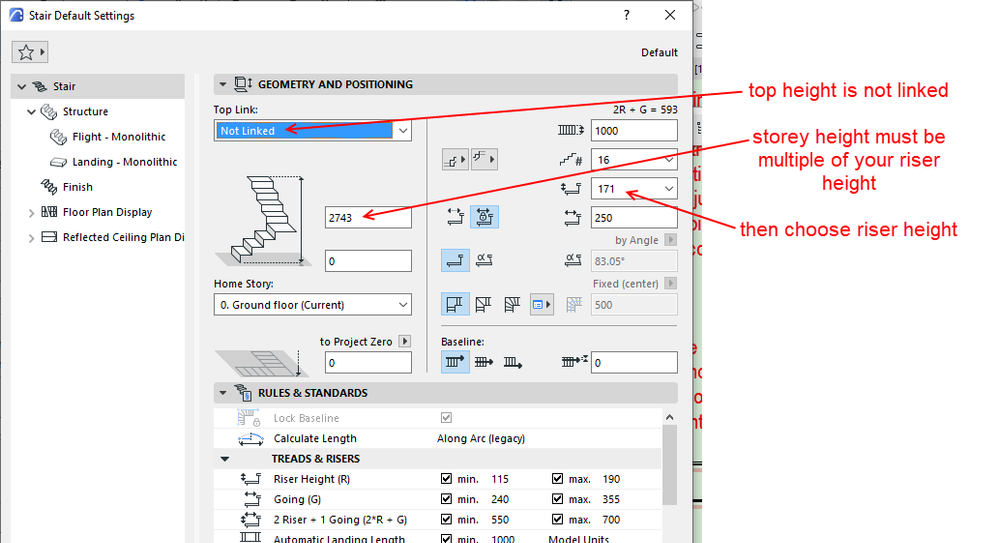Image resolution: width=999 pixels, height=543 pixels.
Task: Open the Home Story dropdown
Action: coord(312,305)
